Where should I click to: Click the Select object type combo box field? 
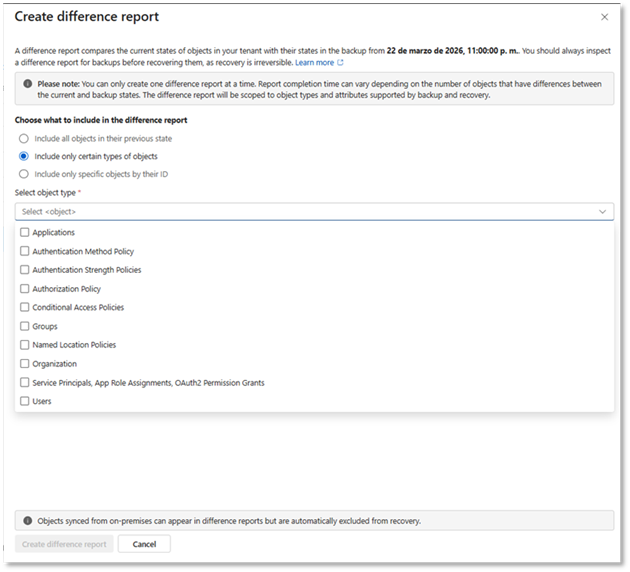click(300, 212)
